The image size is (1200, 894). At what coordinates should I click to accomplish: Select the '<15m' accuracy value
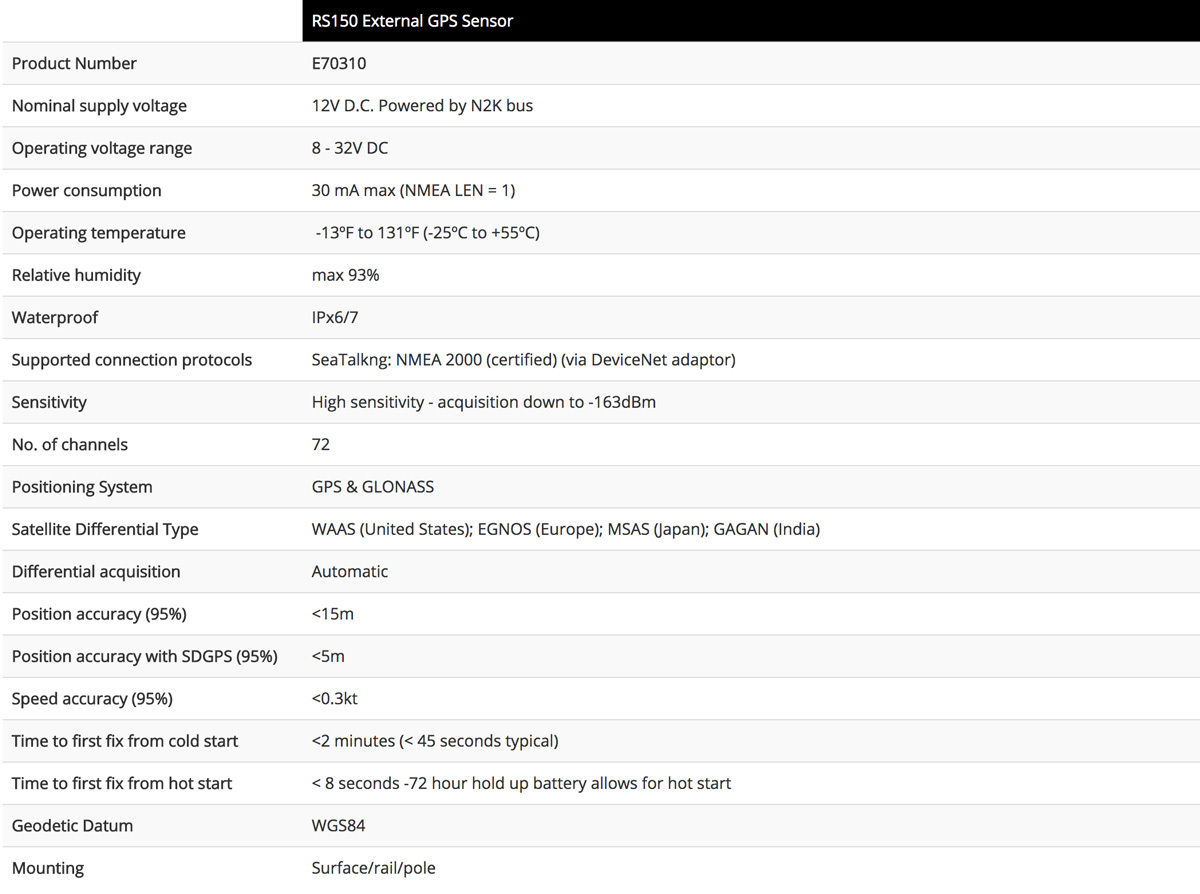tap(333, 614)
